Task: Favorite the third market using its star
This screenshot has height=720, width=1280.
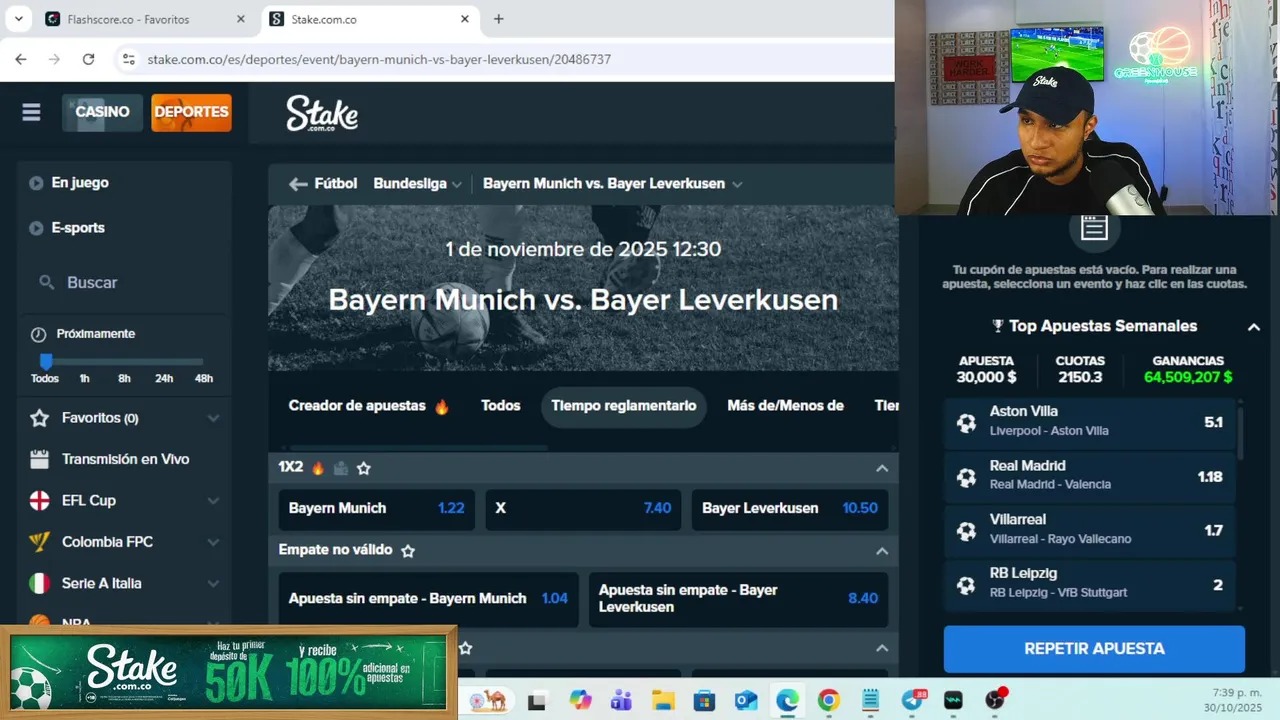Action: coord(466,649)
